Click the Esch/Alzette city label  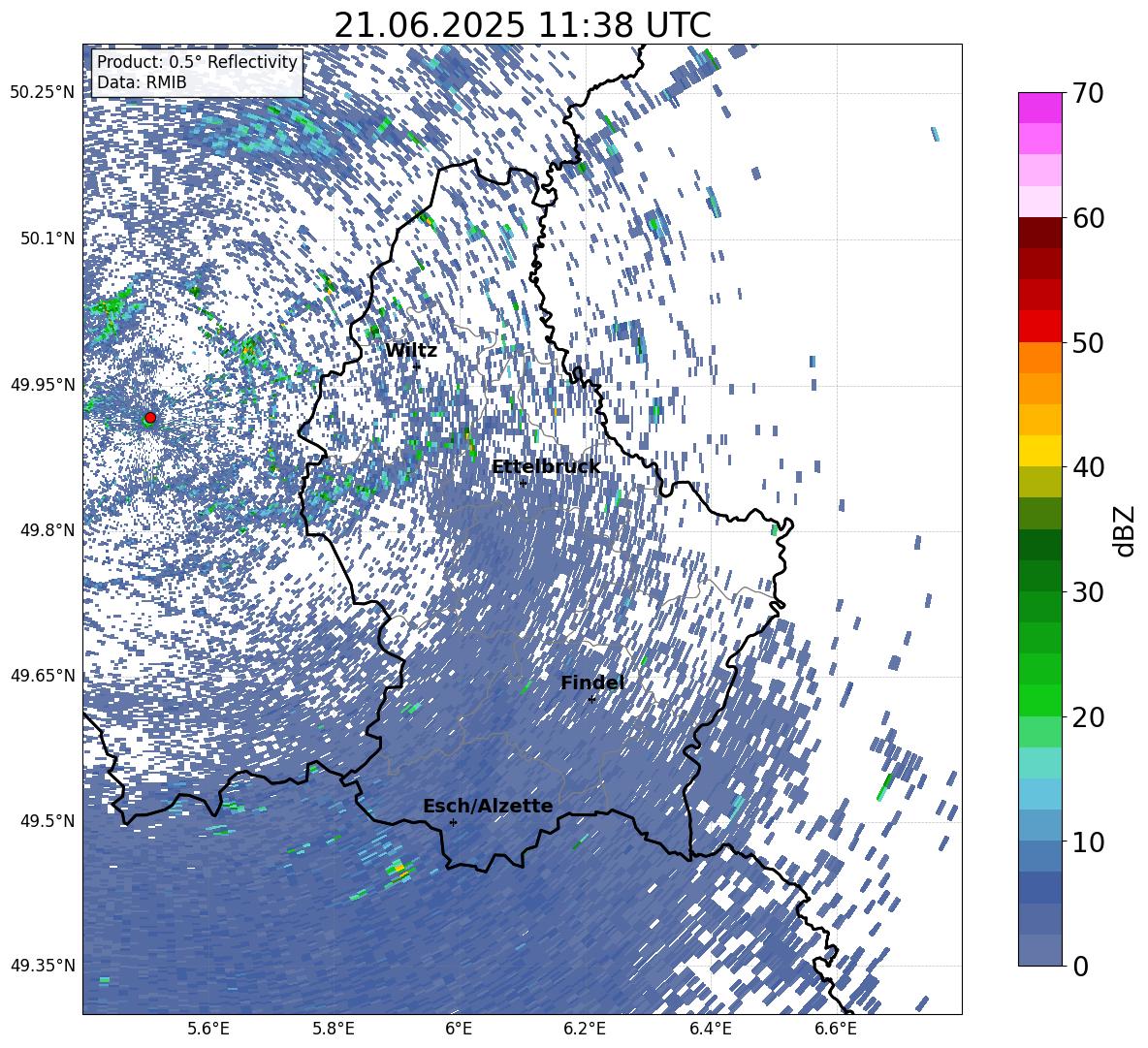pyautogui.click(x=488, y=806)
